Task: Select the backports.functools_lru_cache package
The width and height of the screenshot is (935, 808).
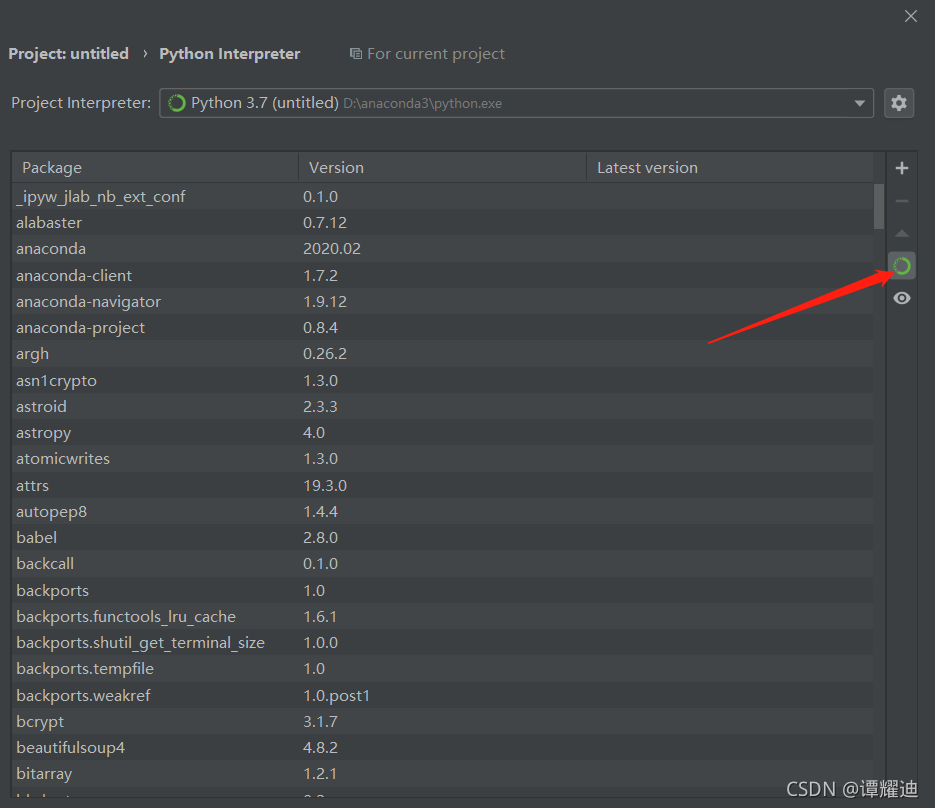Action: (x=442, y=617)
